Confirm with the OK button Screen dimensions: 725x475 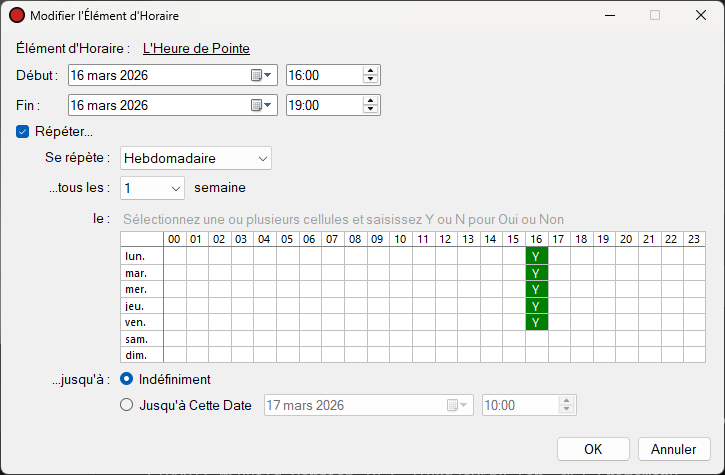[593, 449]
